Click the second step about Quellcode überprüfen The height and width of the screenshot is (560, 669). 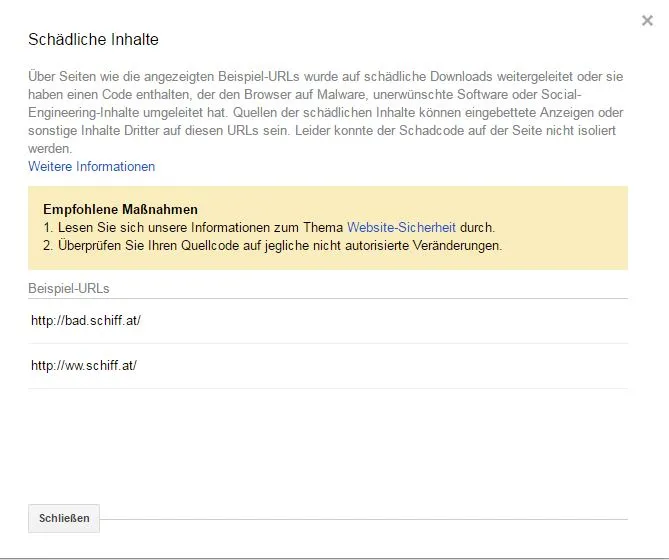pos(273,246)
